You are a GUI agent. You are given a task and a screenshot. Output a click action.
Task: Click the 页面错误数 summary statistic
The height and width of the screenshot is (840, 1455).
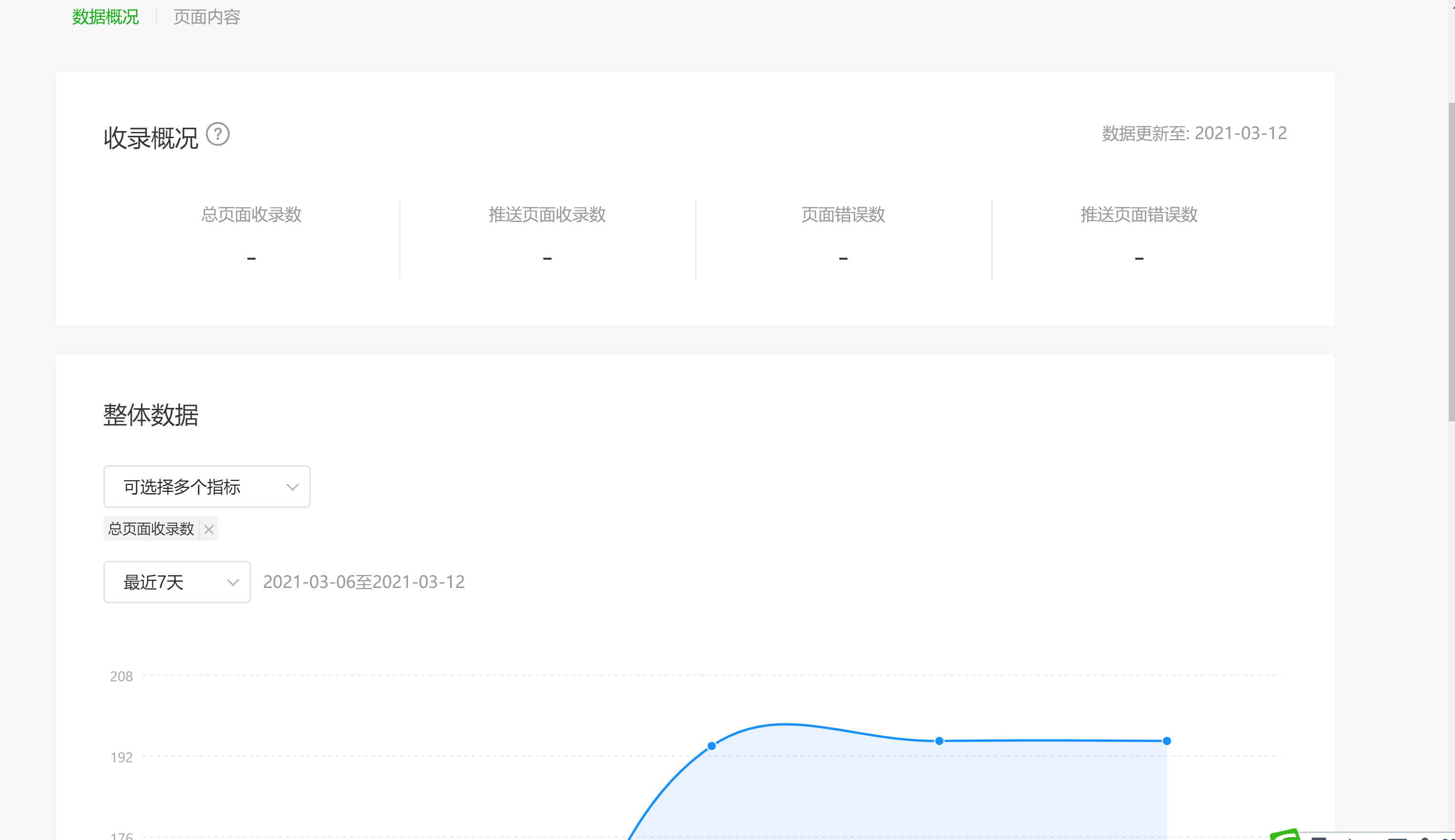[843, 214]
